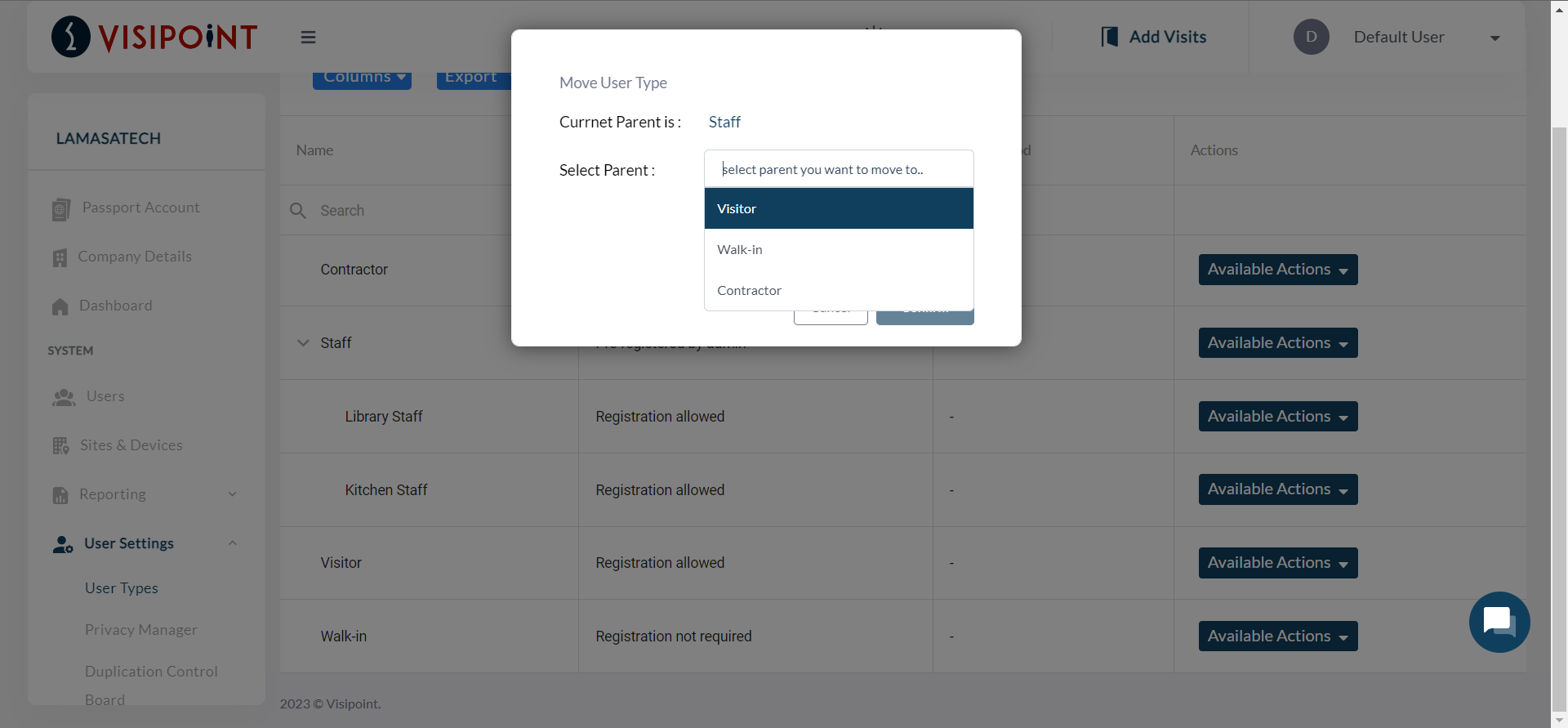Open the live chat bubble icon

tap(1499, 622)
